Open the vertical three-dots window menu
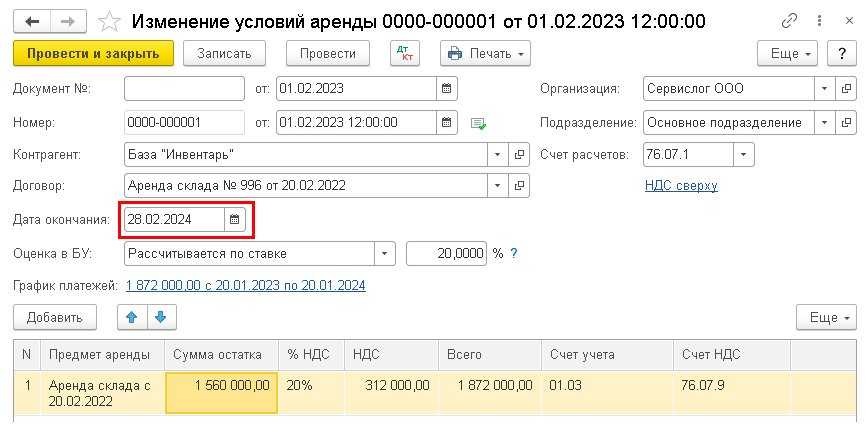This screenshot has width=866, height=434. [x=820, y=22]
